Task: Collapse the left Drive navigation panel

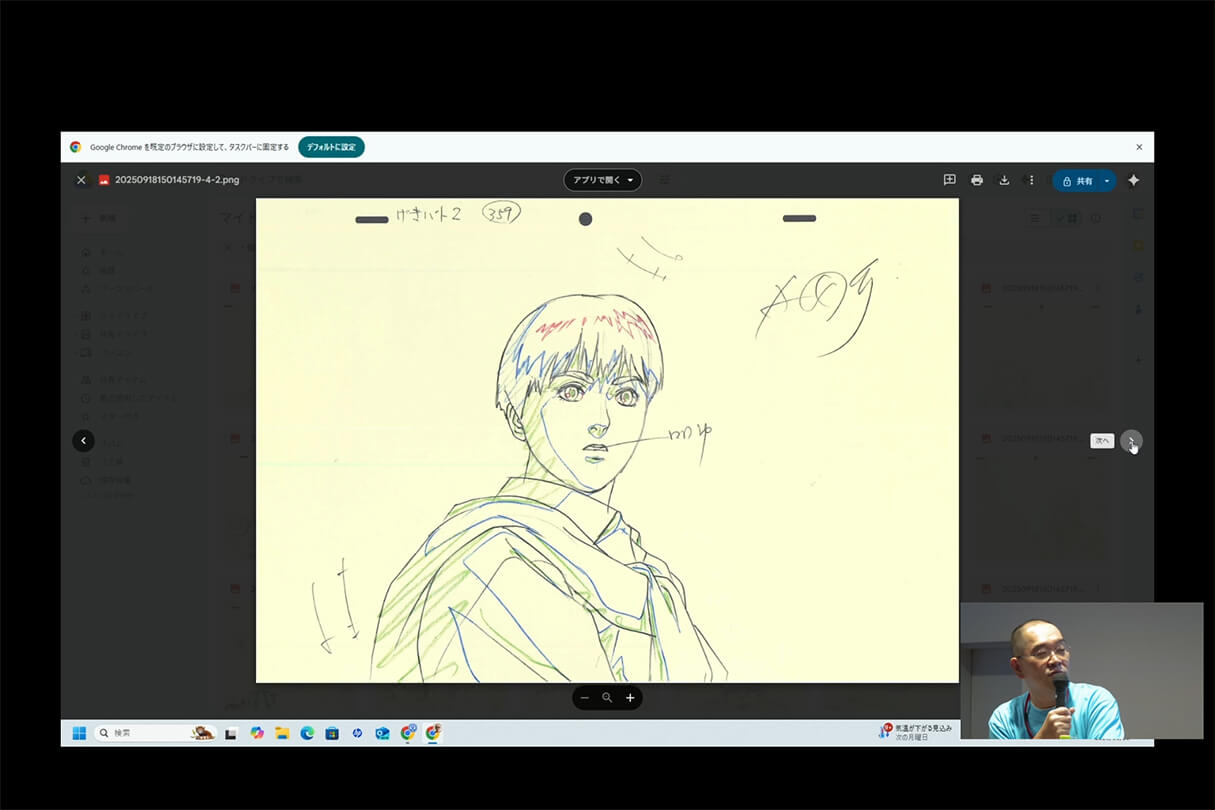Action: (83, 440)
